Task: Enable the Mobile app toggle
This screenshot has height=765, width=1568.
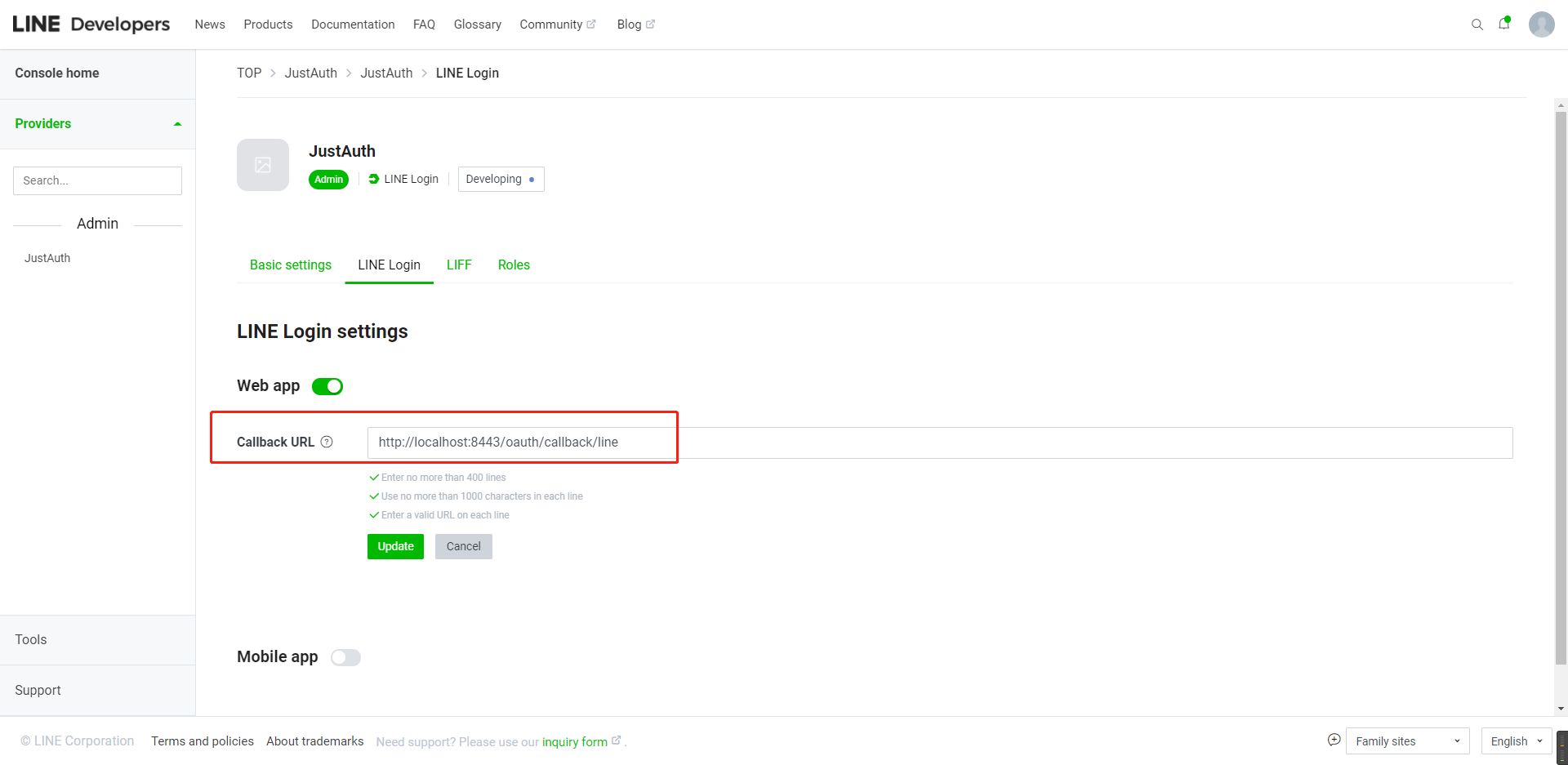Action: 345,657
